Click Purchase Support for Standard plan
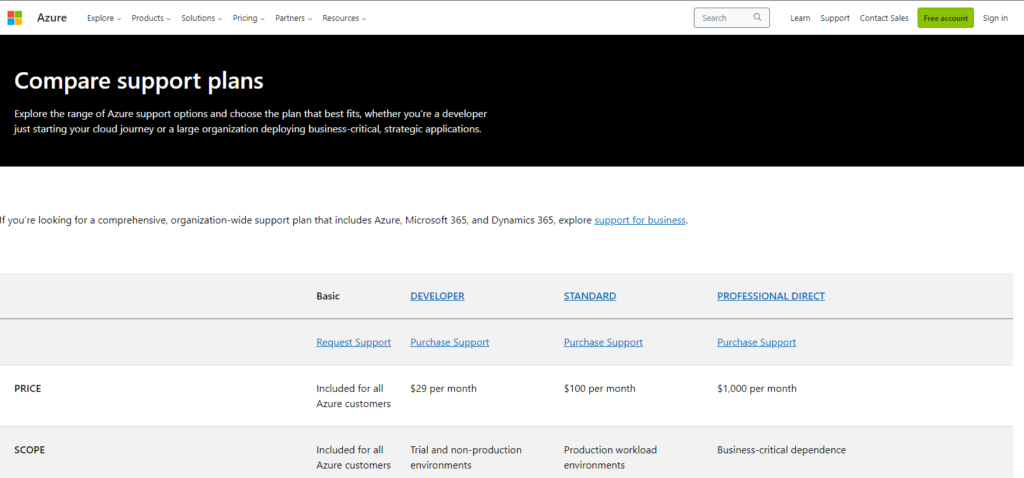Viewport: 1024px width, 478px height. pyautogui.click(x=603, y=342)
